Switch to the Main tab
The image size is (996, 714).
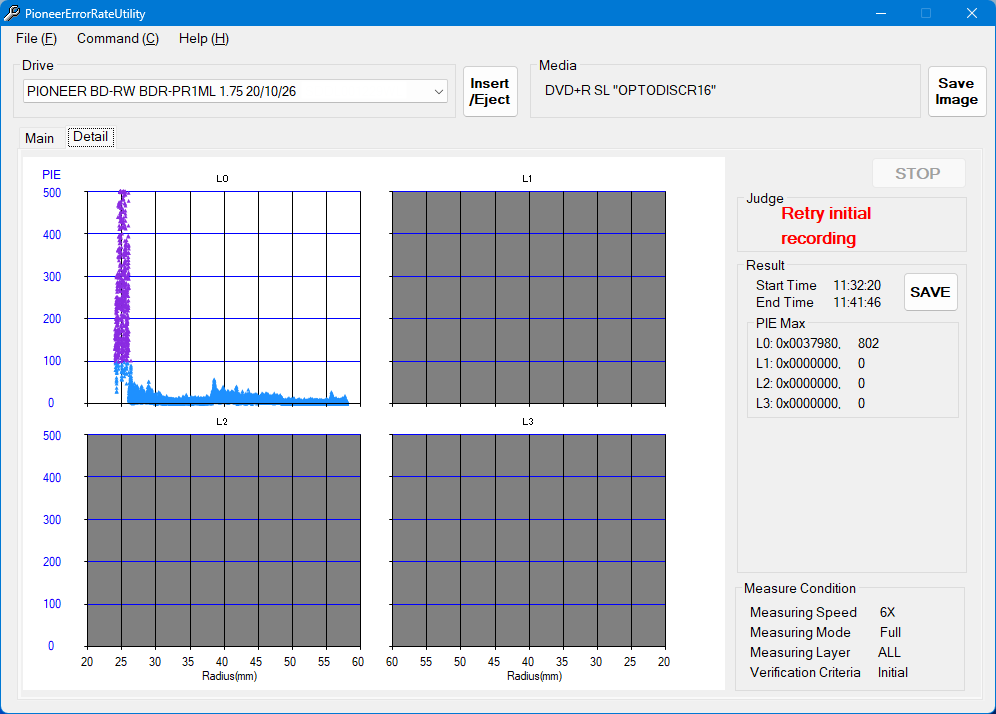(39, 138)
